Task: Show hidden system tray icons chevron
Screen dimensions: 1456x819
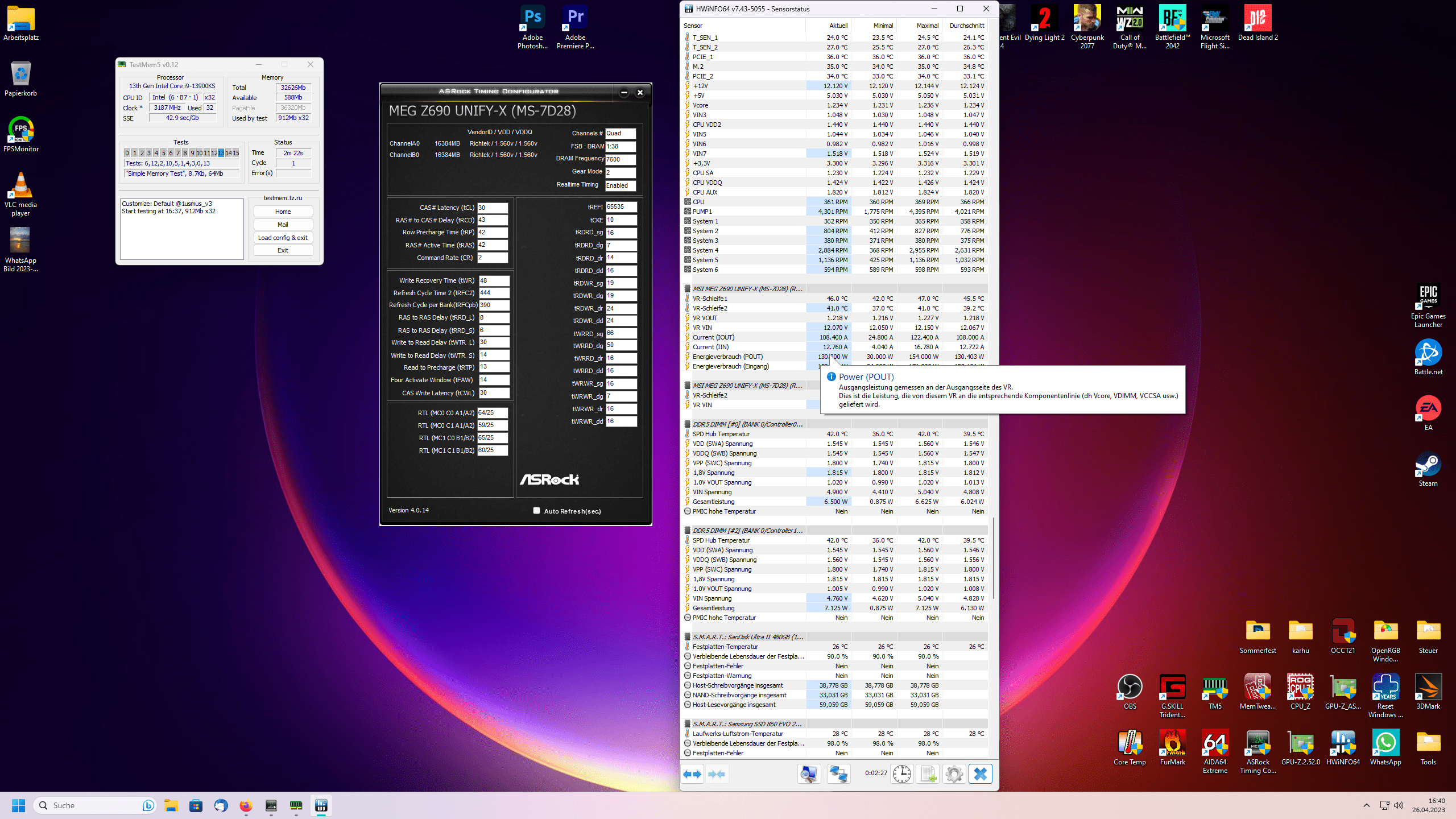Action: pyautogui.click(x=1367, y=805)
